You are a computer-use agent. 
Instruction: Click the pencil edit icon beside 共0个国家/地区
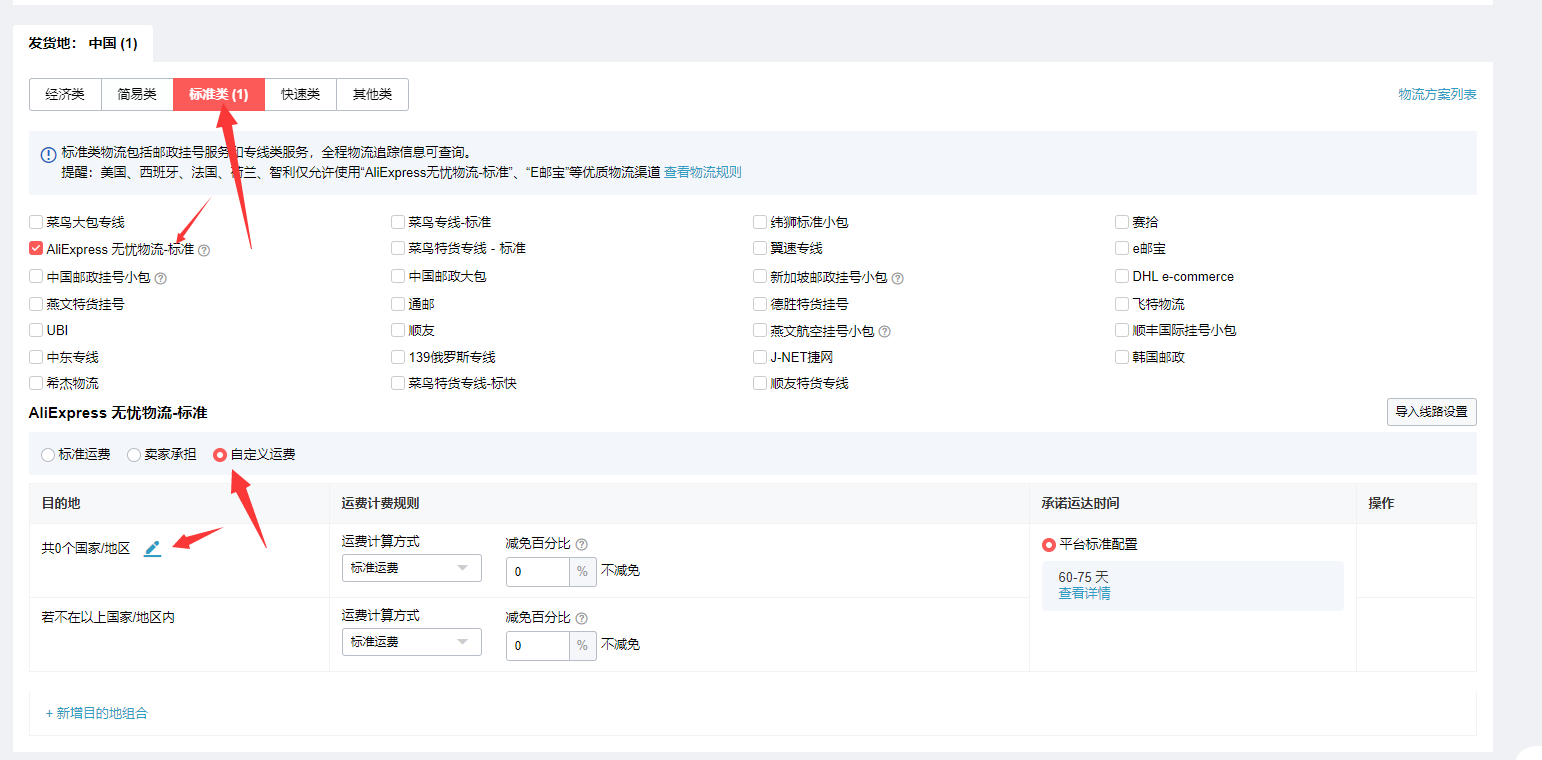pyautogui.click(x=152, y=548)
